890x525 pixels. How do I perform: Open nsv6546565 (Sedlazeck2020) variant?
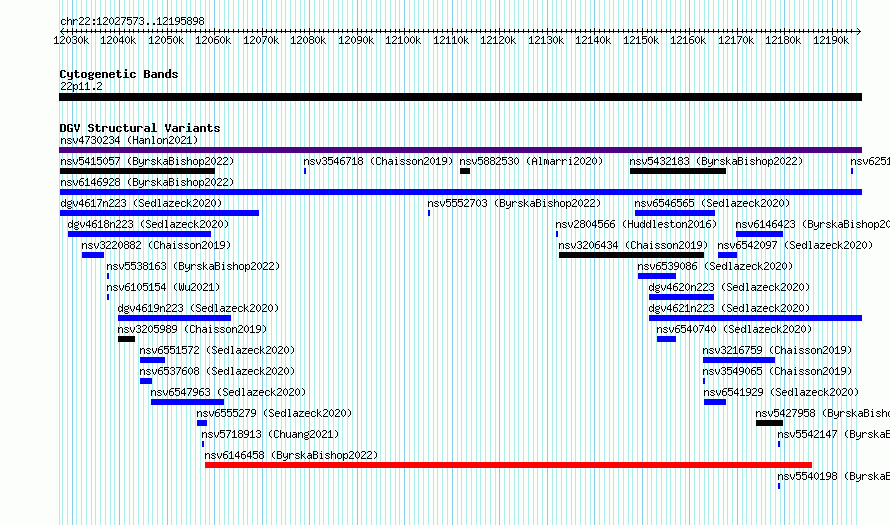pyautogui.click(x=712, y=203)
